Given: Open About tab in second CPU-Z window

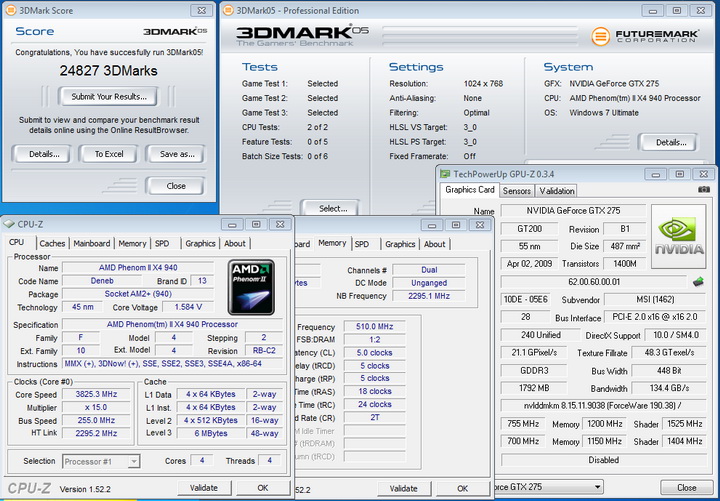Looking at the screenshot, I should coord(434,244).
